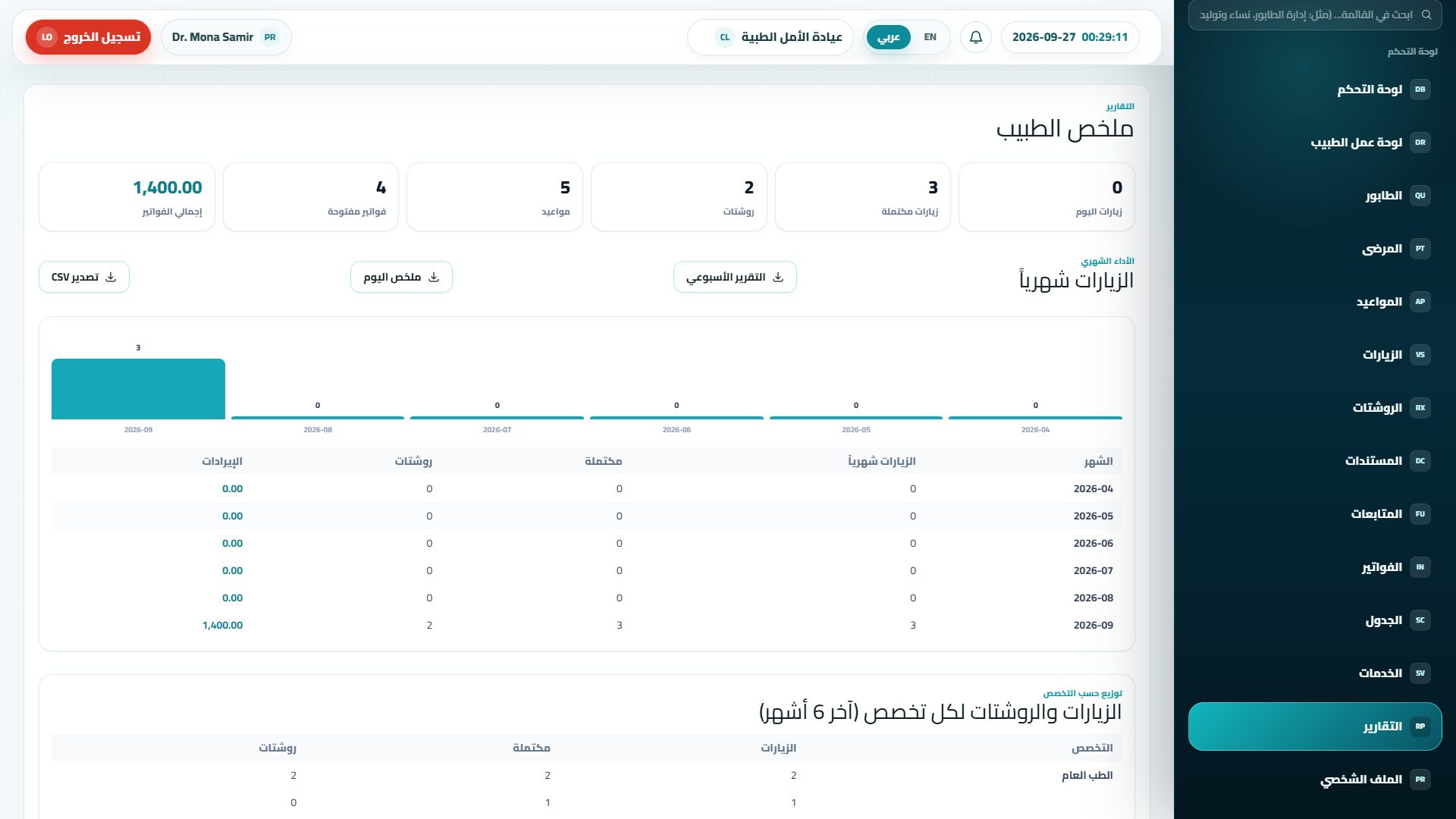This screenshot has width=1456, height=819.
Task: Open الملف الشخصي in the sidebar
Action: (x=1315, y=780)
